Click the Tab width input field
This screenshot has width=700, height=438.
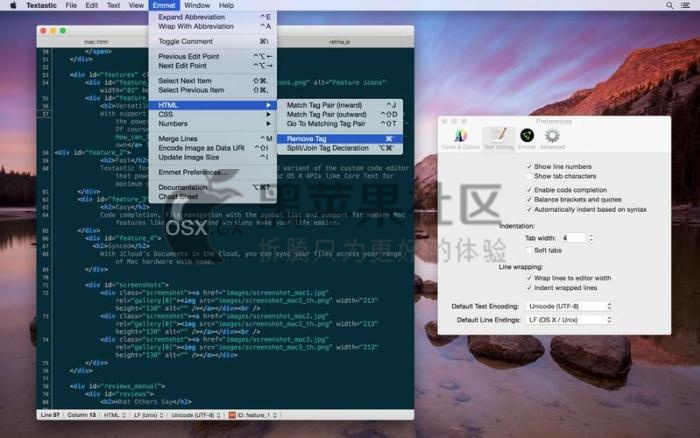coord(573,238)
